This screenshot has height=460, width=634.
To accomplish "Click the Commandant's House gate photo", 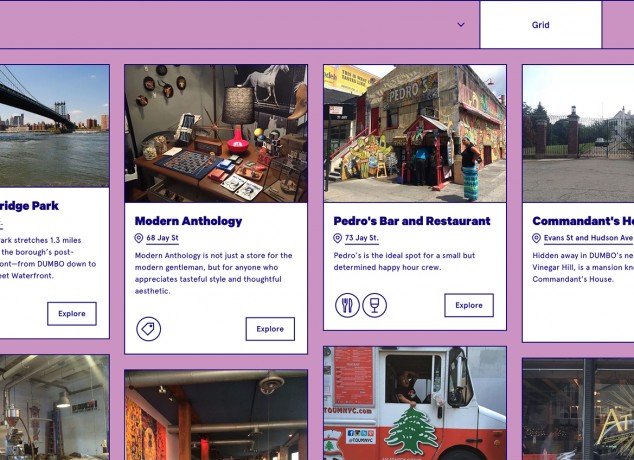I will [x=578, y=133].
